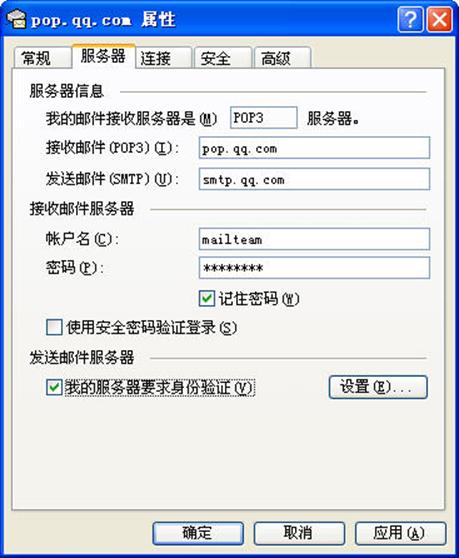Close the pop.qq.com properties dialog
459x558 pixels.
coord(439,19)
